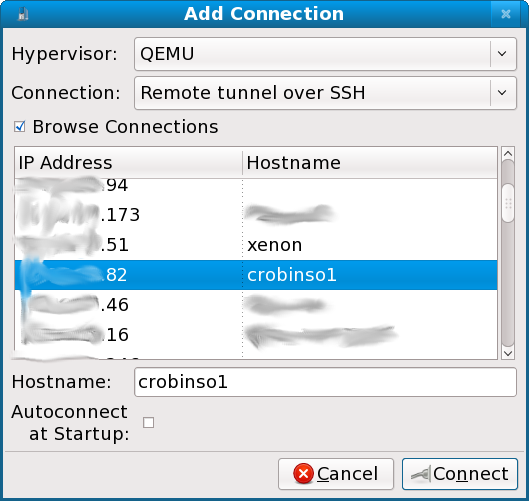Click the scrollbar up arrow

tap(508, 154)
